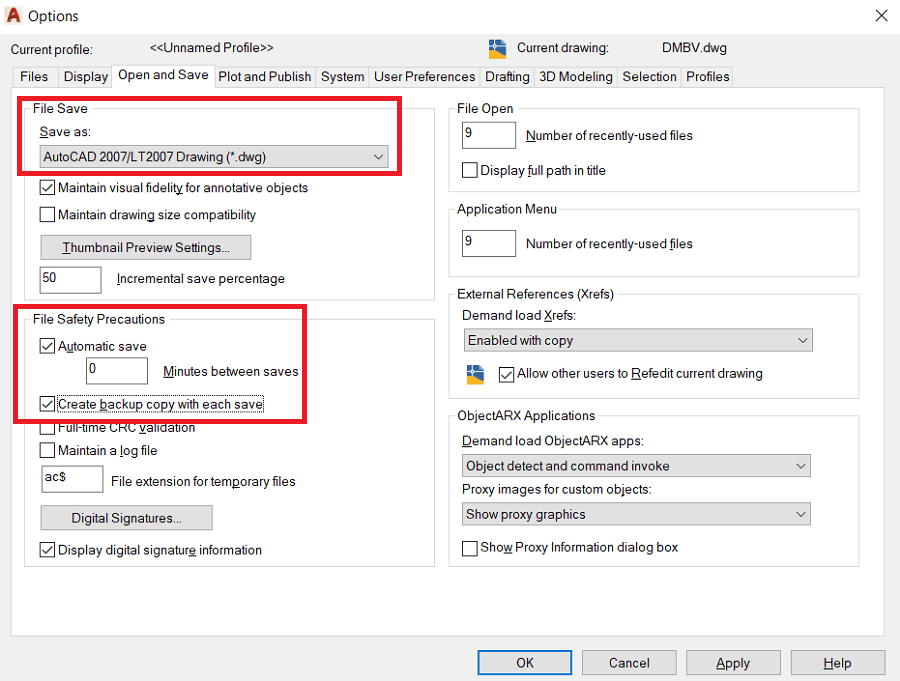Switch to the Display tab
The width and height of the screenshot is (900, 681).
tap(86, 76)
